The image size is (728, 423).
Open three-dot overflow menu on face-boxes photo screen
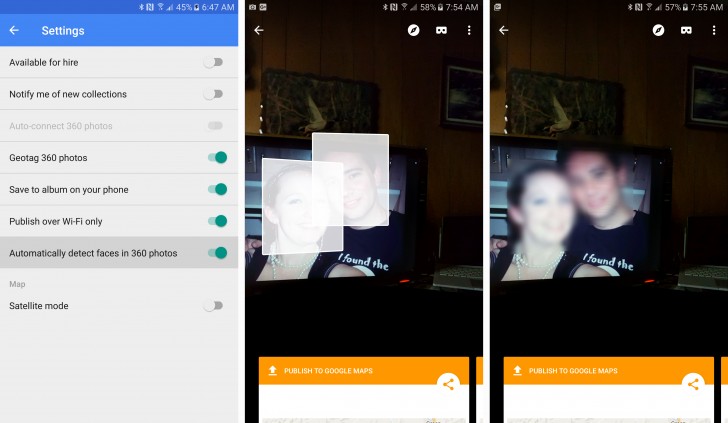coord(469,31)
